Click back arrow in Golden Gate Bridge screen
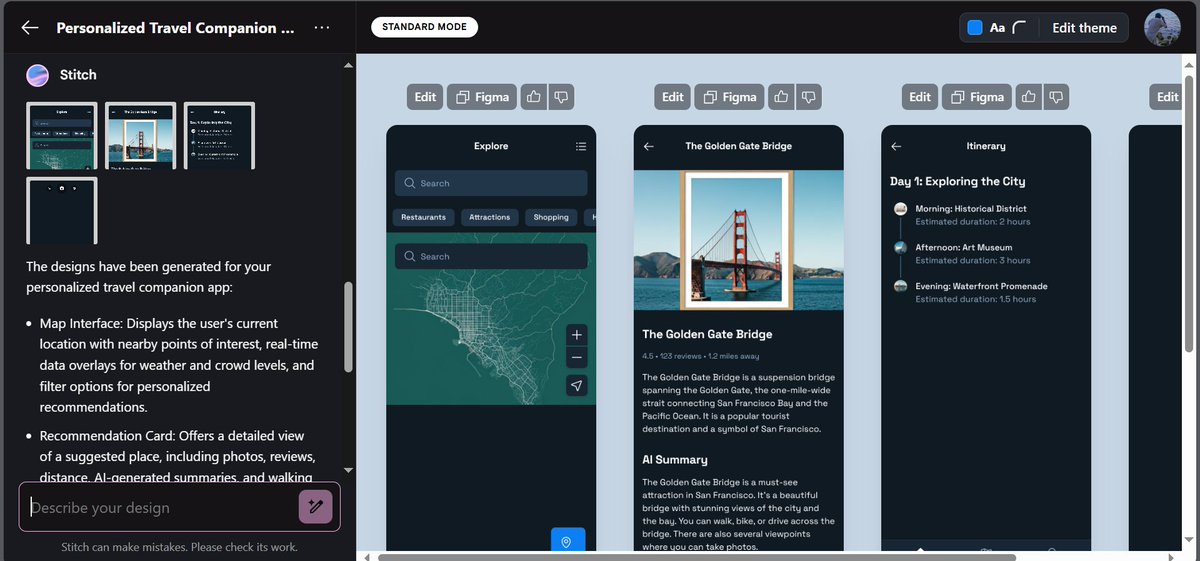 [649, 146]
